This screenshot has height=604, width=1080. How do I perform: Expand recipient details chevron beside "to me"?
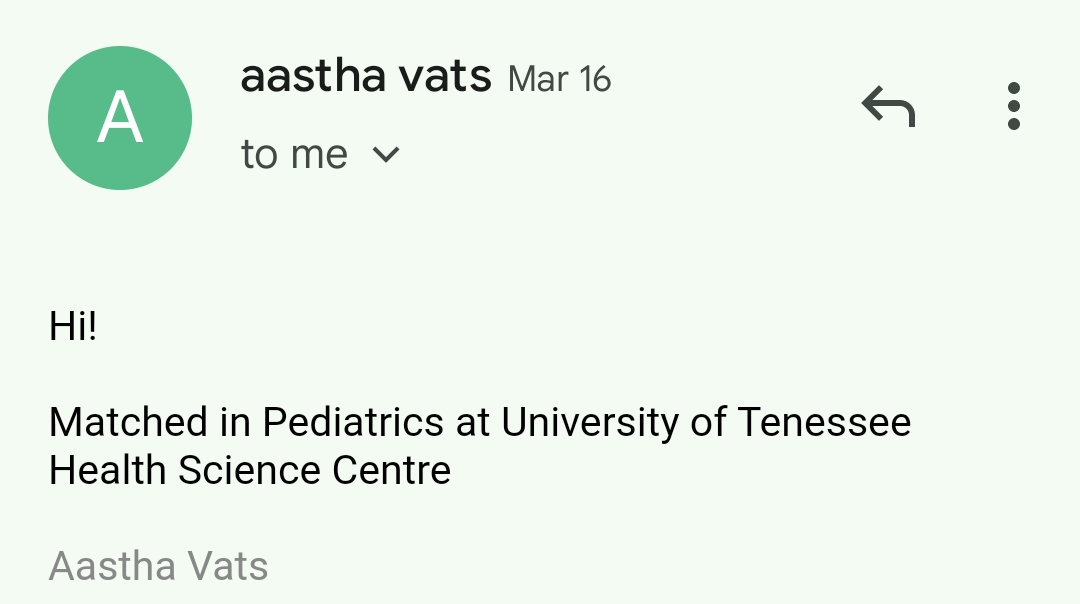[x=386, y=155]
